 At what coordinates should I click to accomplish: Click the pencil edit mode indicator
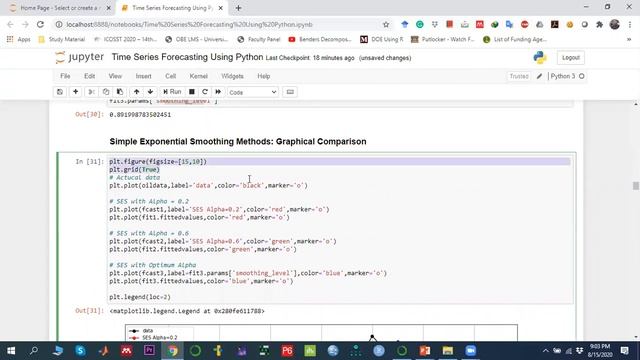(539, 76)
